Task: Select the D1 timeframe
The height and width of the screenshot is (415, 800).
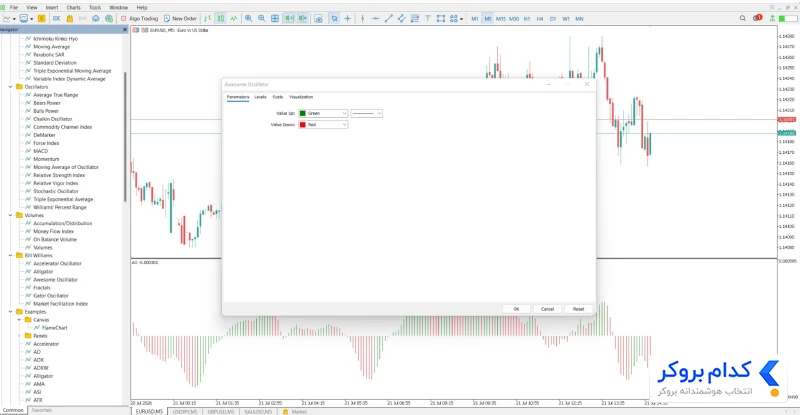Action: [553, 19]
